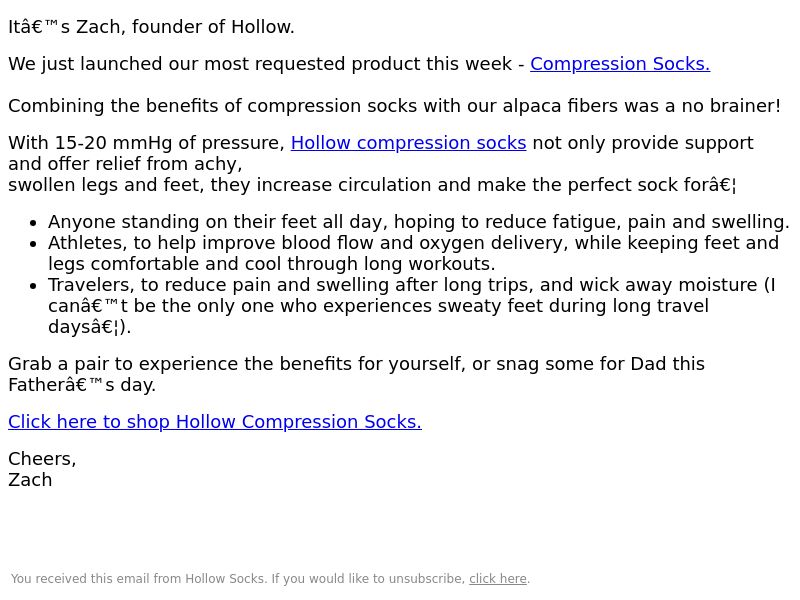Open the Compression Socks link
The height and width of the screenshot is (600, 800).
(x=620, y=64)
